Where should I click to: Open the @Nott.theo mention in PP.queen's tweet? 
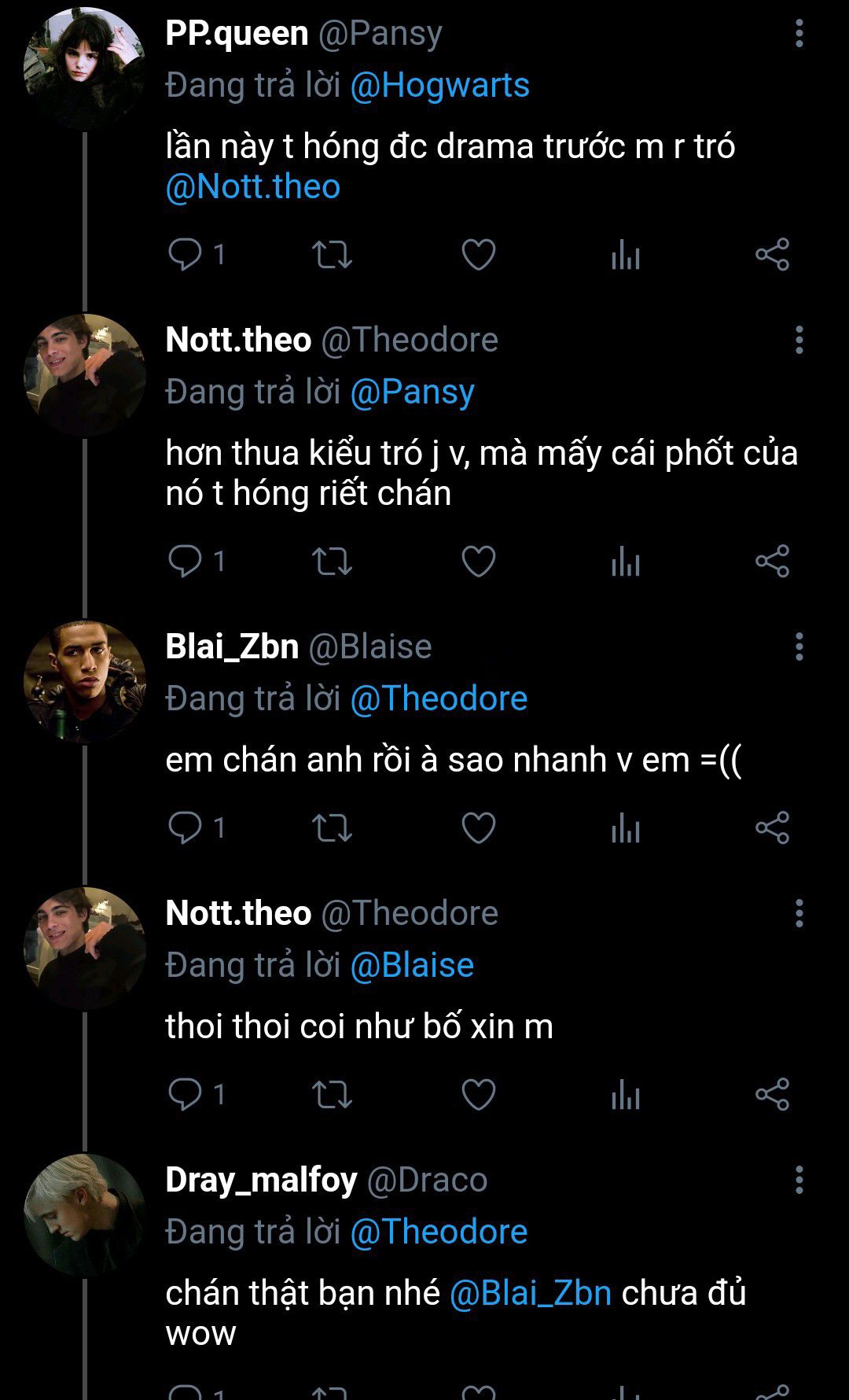point(253,187)
